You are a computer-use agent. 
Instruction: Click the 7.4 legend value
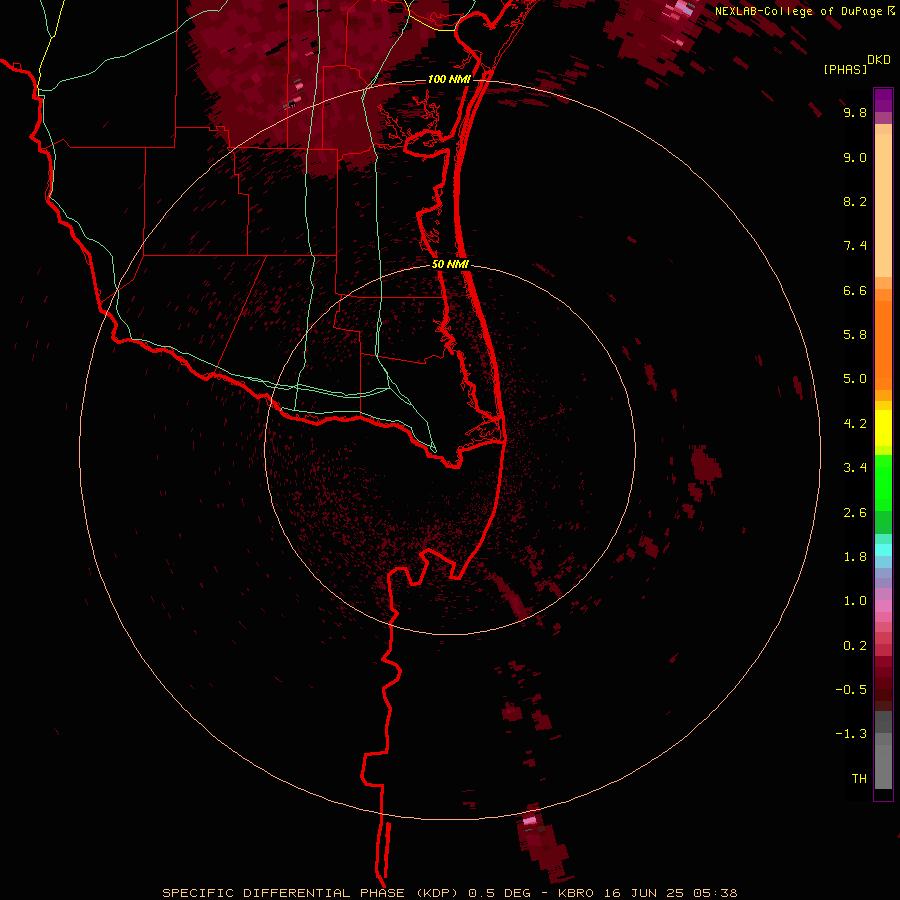coord(855,246)
